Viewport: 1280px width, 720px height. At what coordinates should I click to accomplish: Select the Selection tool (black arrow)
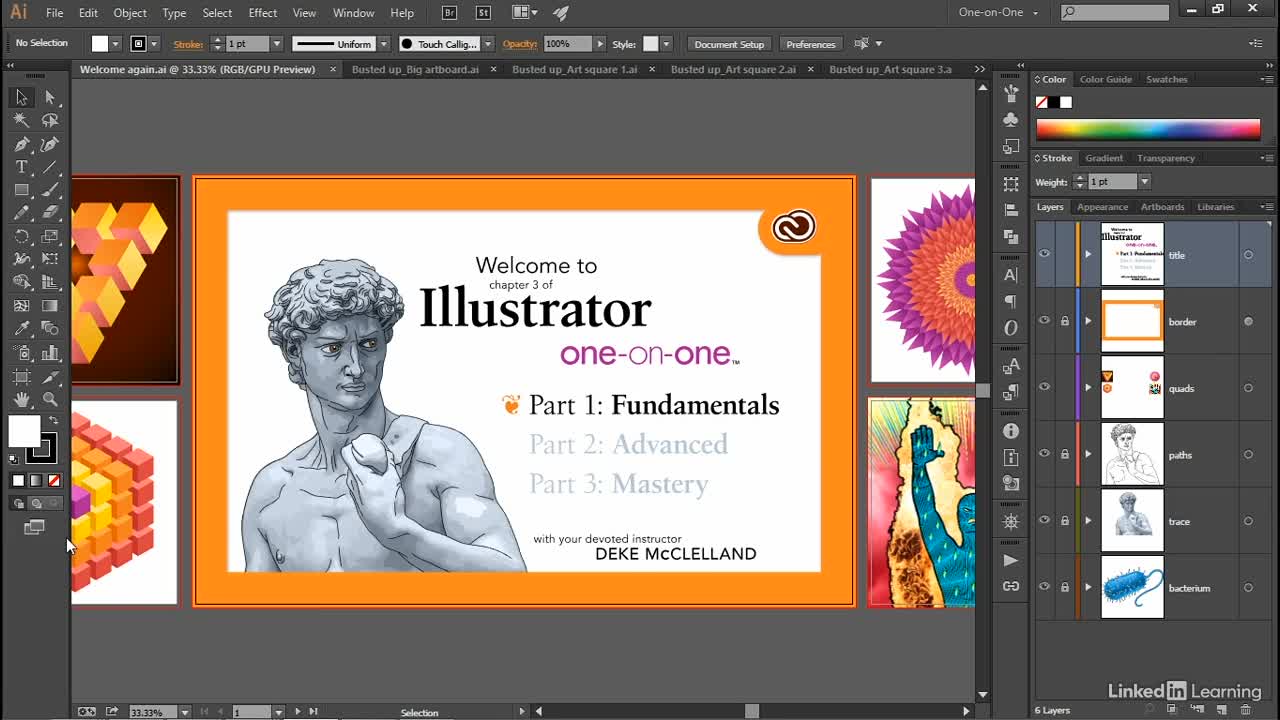21,97
